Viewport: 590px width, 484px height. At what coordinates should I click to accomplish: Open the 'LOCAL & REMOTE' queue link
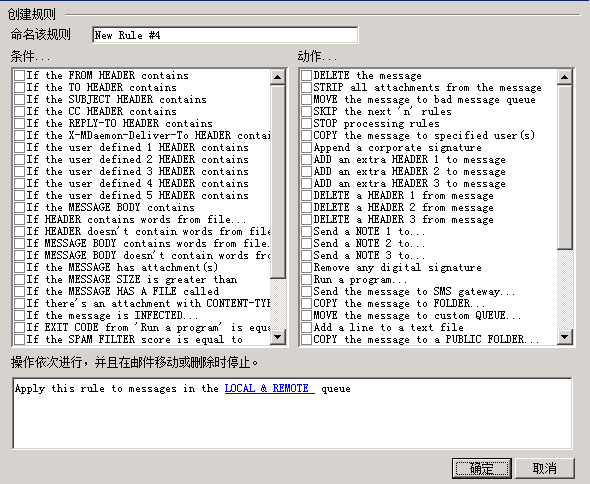(x=269, y=388)
